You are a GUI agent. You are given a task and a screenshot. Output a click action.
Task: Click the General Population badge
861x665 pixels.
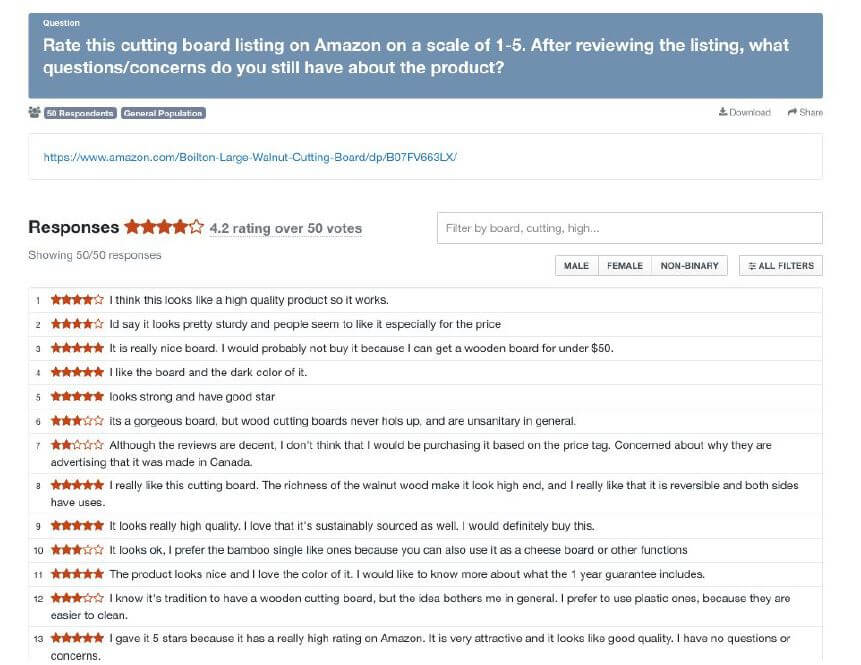tap(163, 114)
